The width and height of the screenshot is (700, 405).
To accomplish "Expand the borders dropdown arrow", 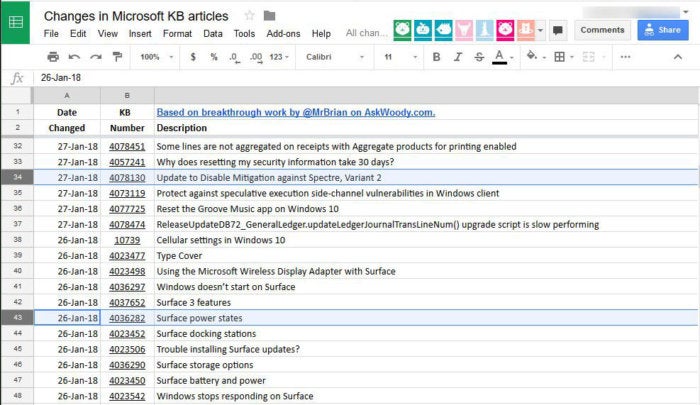I will tap(571, 57).
